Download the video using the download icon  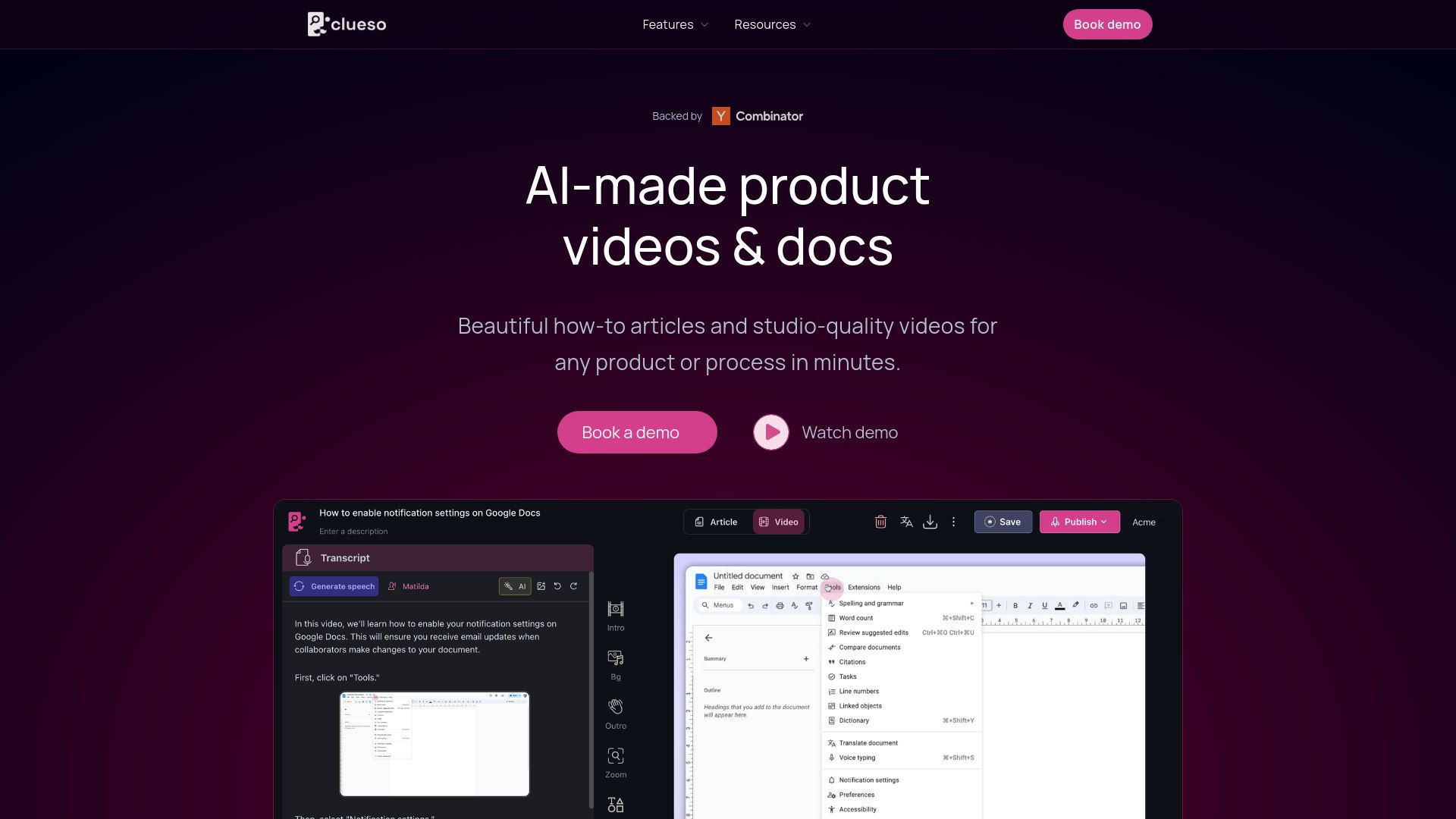click(x=930, y=522)
